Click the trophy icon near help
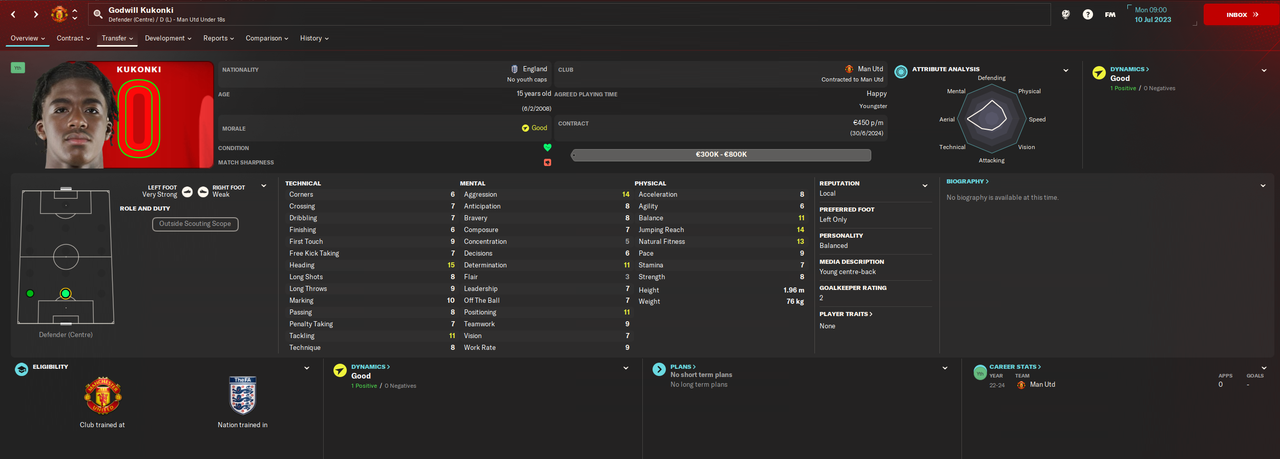This screenshot has height=459, width=1280. tap(1066, 14)
